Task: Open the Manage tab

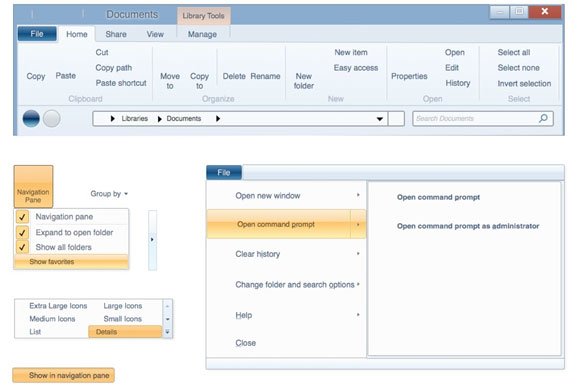Action: [202, 34]
